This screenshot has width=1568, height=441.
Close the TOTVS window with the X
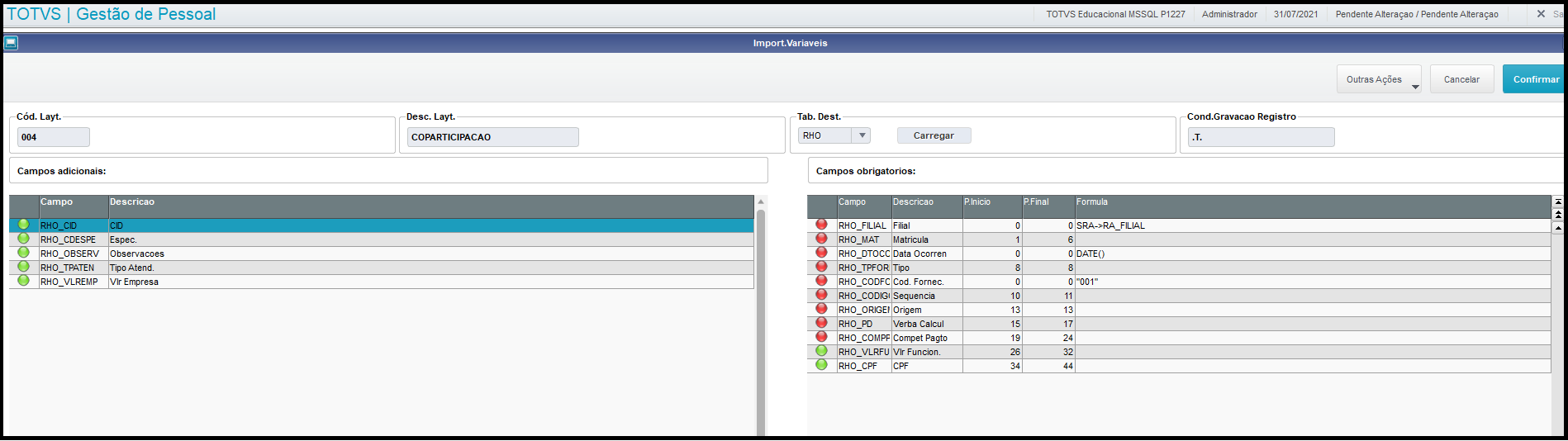point(1541,14)
